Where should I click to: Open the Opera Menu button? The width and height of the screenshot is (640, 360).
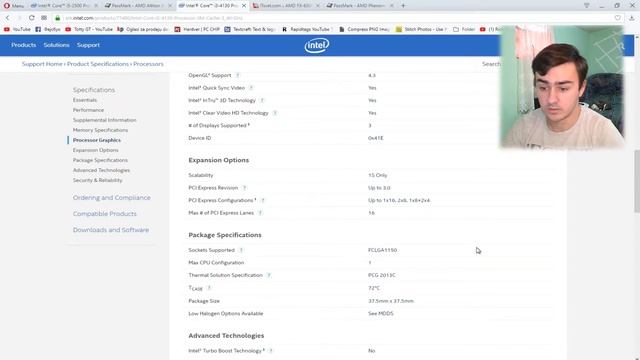point(13,6)
